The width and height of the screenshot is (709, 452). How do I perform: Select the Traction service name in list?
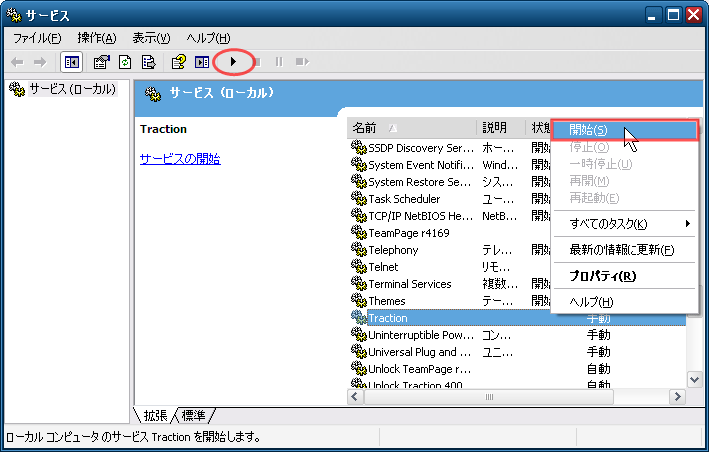tap(388, 318)
